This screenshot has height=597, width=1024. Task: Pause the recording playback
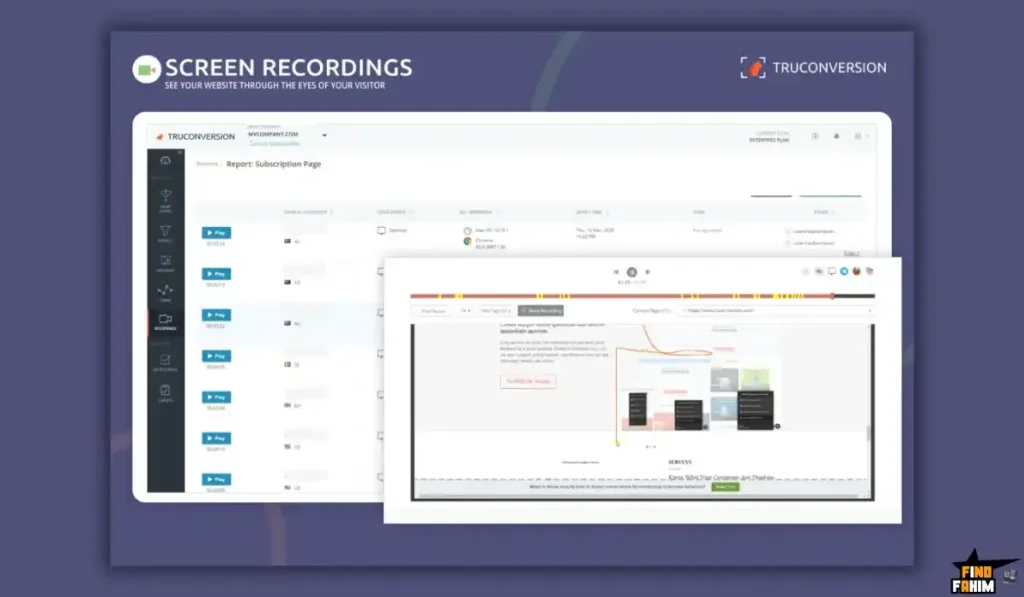point(632,272)
